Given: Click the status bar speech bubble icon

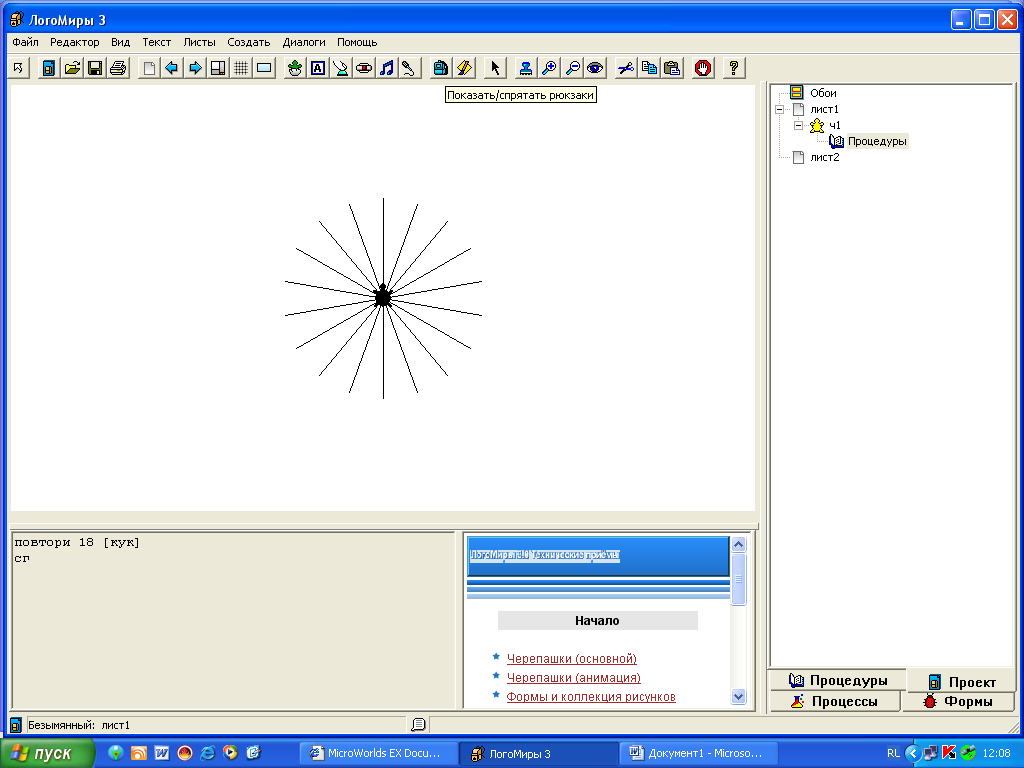Looking at the screenshot, I should [418, 724].
